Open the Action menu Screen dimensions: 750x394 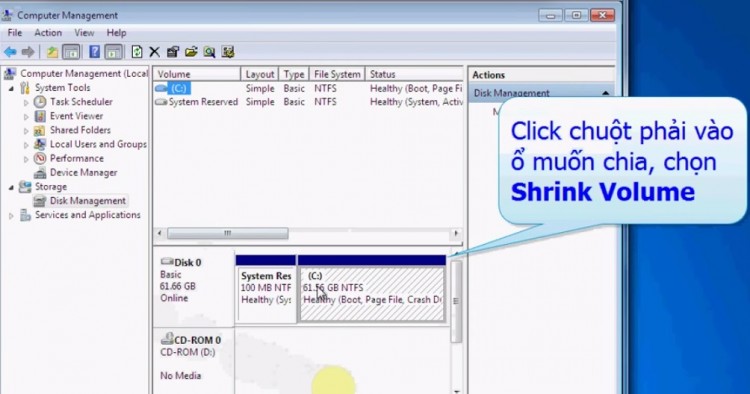(48, 33)
